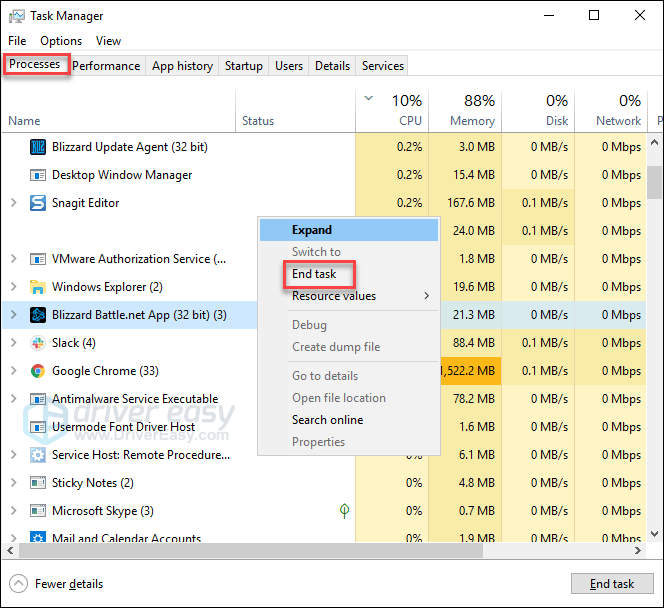Choose Expand in the context menu
The width and height of the screenshot is (664, 608).
click(349, 230)
